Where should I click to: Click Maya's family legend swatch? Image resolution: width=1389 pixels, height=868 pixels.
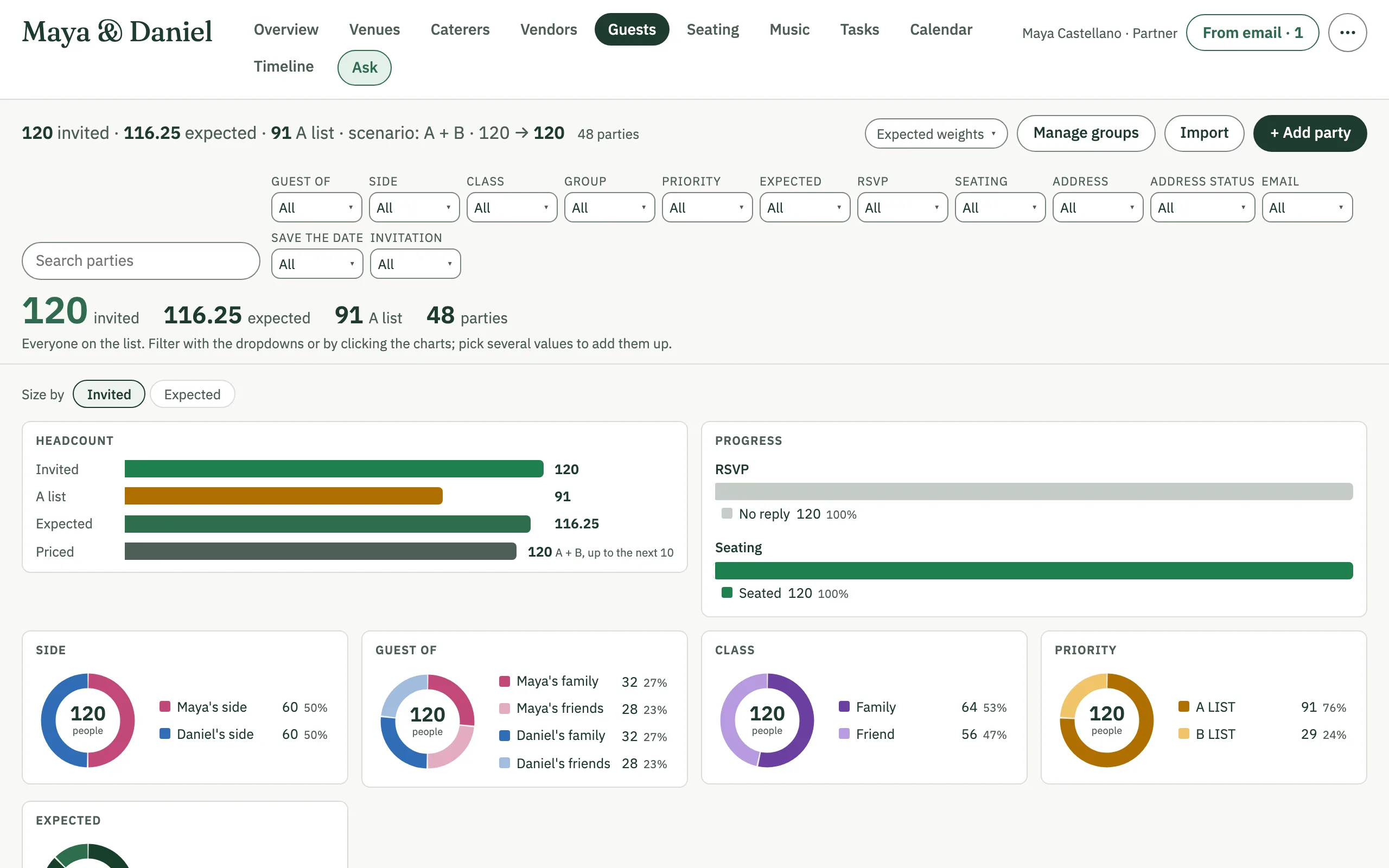point(505,681)
